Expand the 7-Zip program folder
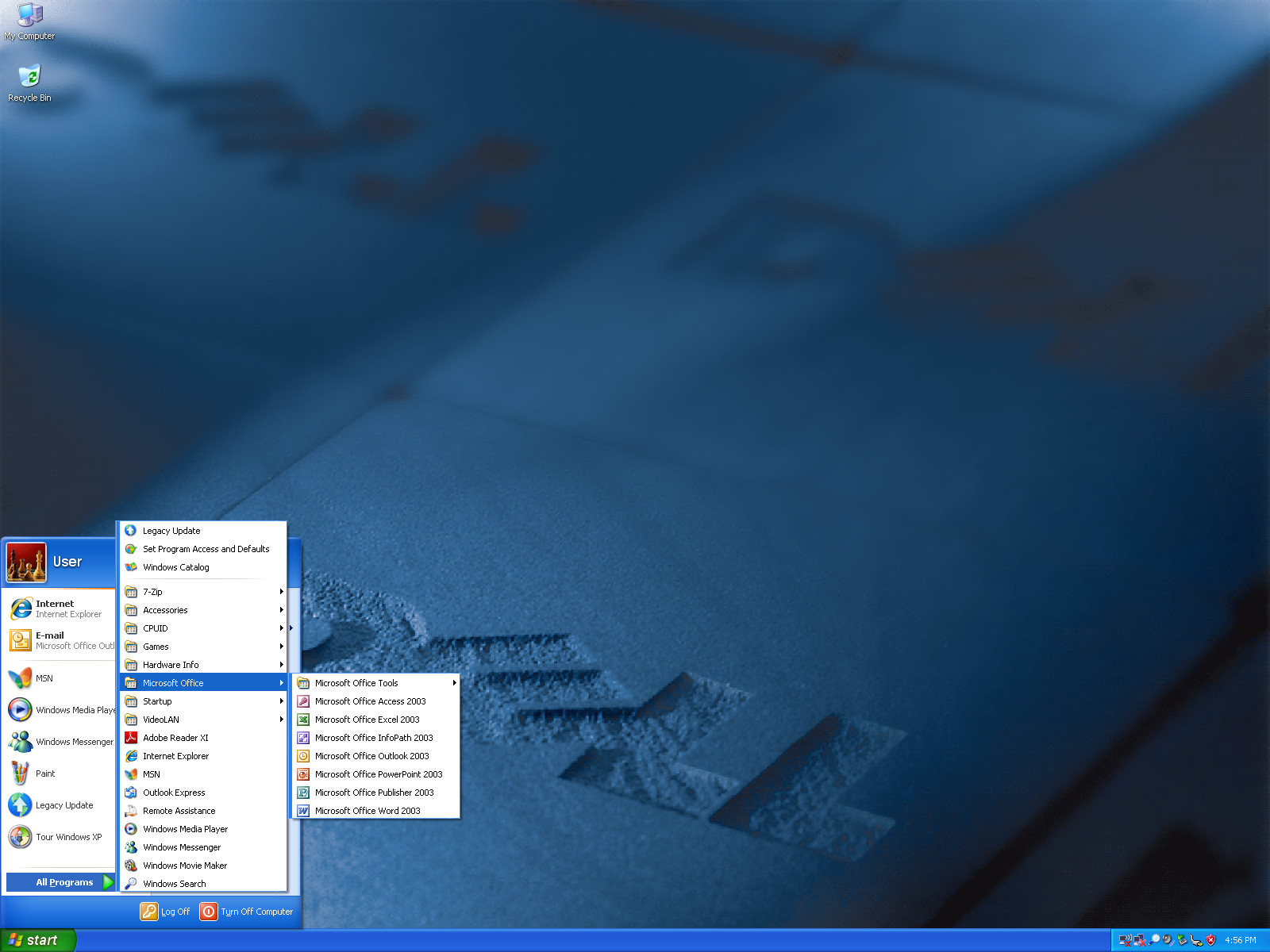Image resolution: width=1270 pixels, height=952 pixels. click(203, 592)
